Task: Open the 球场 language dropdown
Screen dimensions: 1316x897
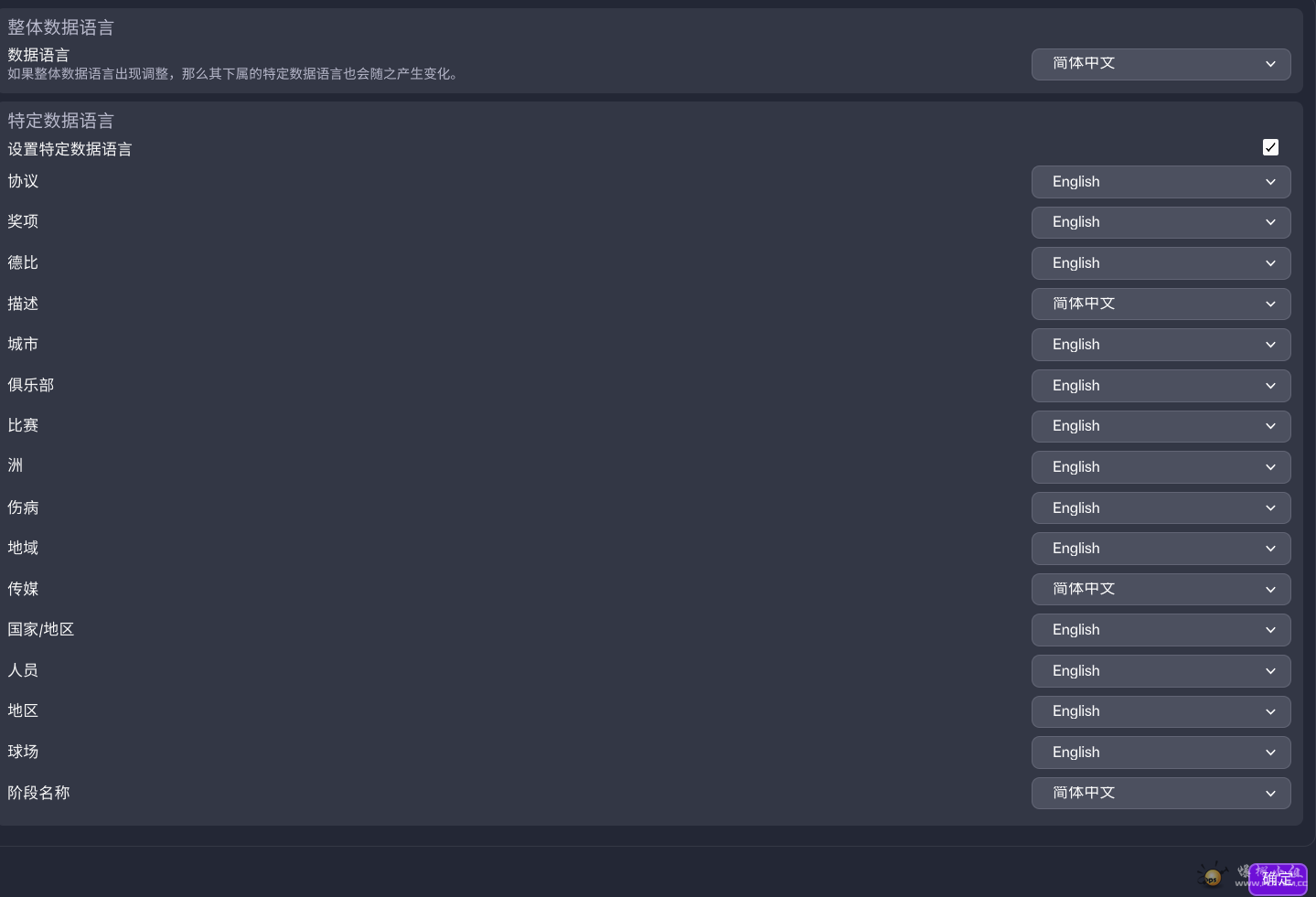Action: (1161, 753)
